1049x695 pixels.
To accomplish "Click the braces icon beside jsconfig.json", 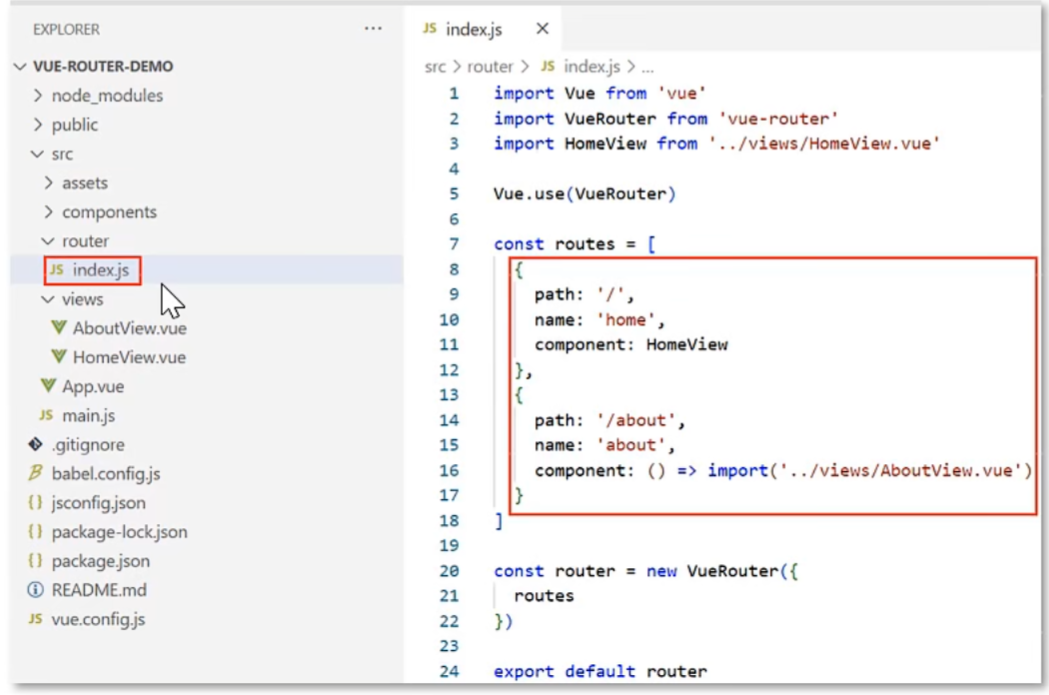I will (35, 502).
